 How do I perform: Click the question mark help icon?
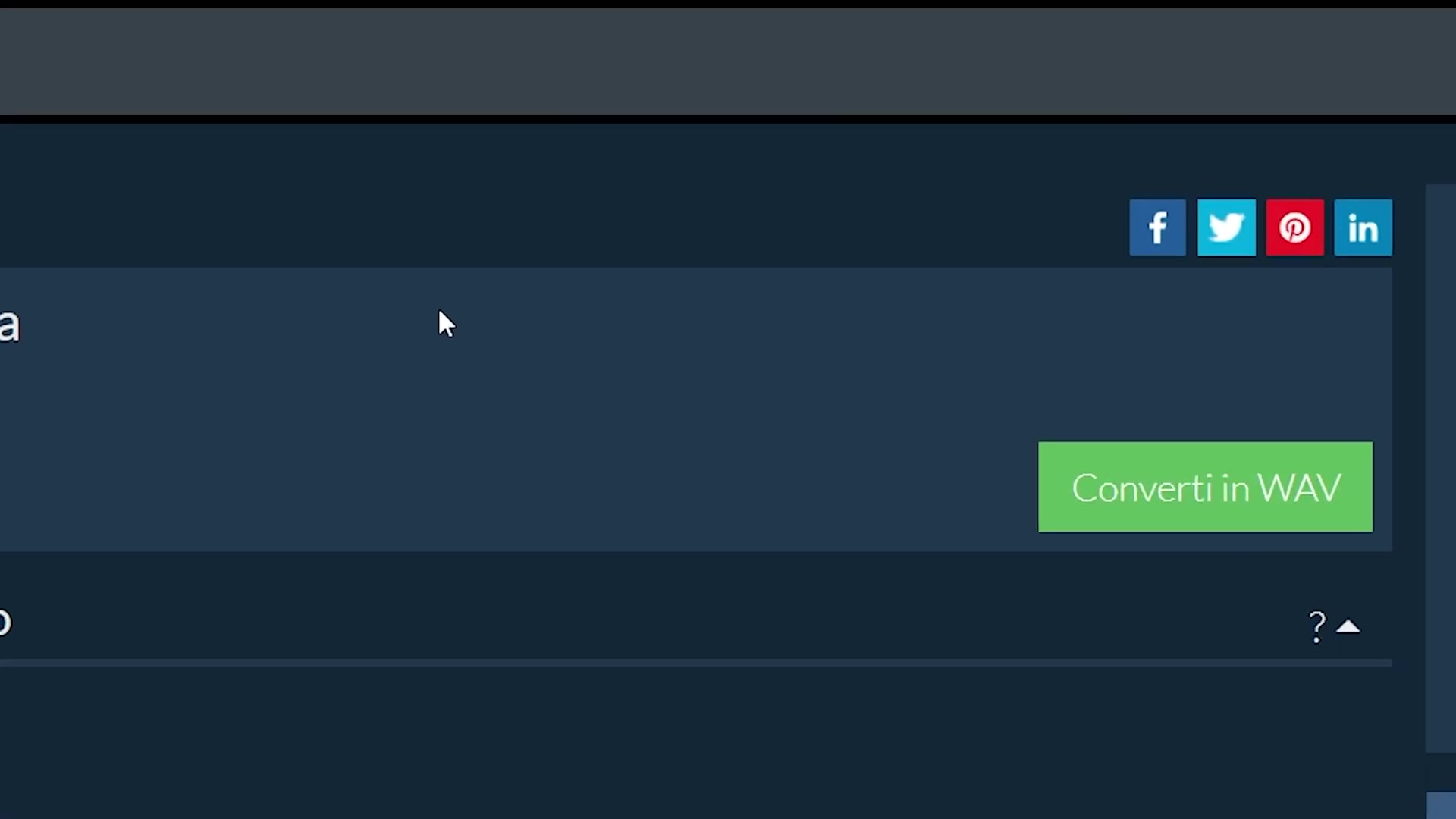coord(1317,627)
